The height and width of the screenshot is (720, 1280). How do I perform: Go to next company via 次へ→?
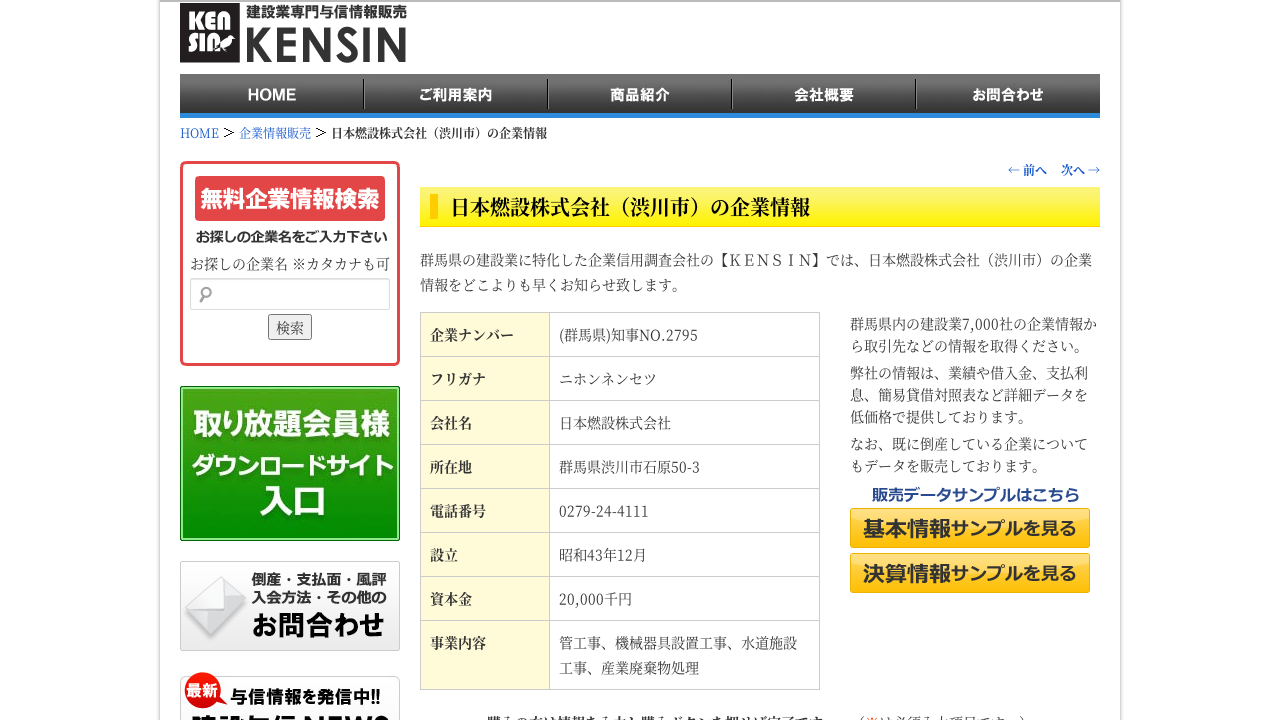(x=1080, y=170)
